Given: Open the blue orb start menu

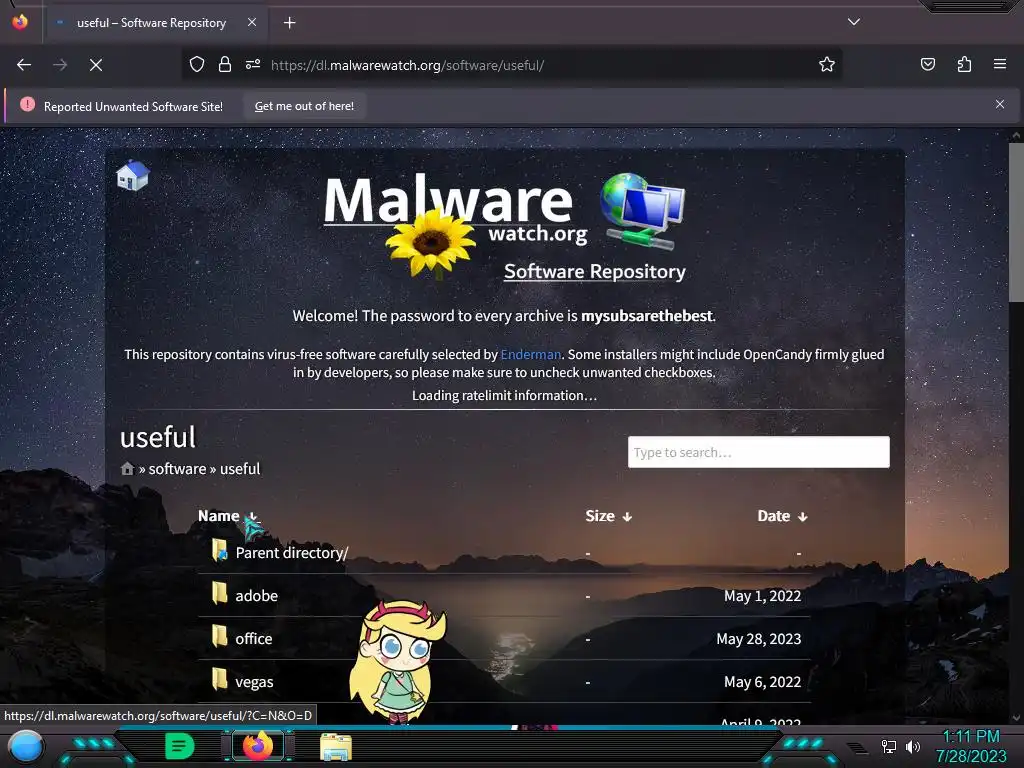Looking at the screenshot, I should [x=26, y=746].
